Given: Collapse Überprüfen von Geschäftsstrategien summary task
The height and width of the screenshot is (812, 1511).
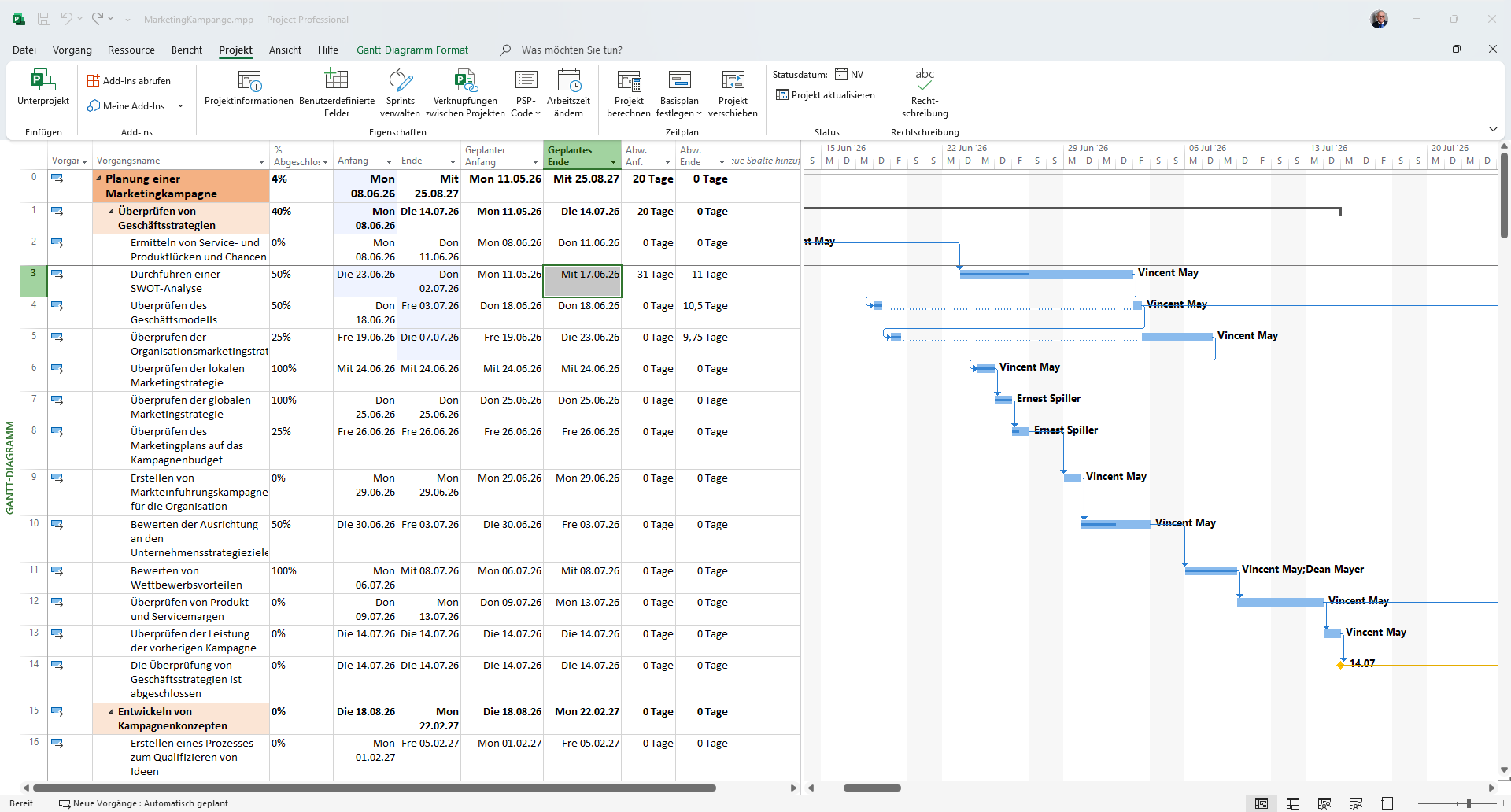Looking at the screenshot, I should click(112, 211).
